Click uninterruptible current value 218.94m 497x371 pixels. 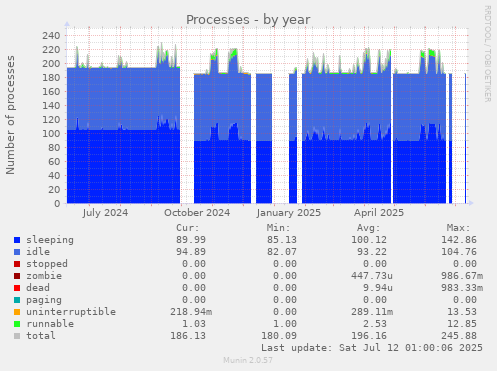coord(191,312)
